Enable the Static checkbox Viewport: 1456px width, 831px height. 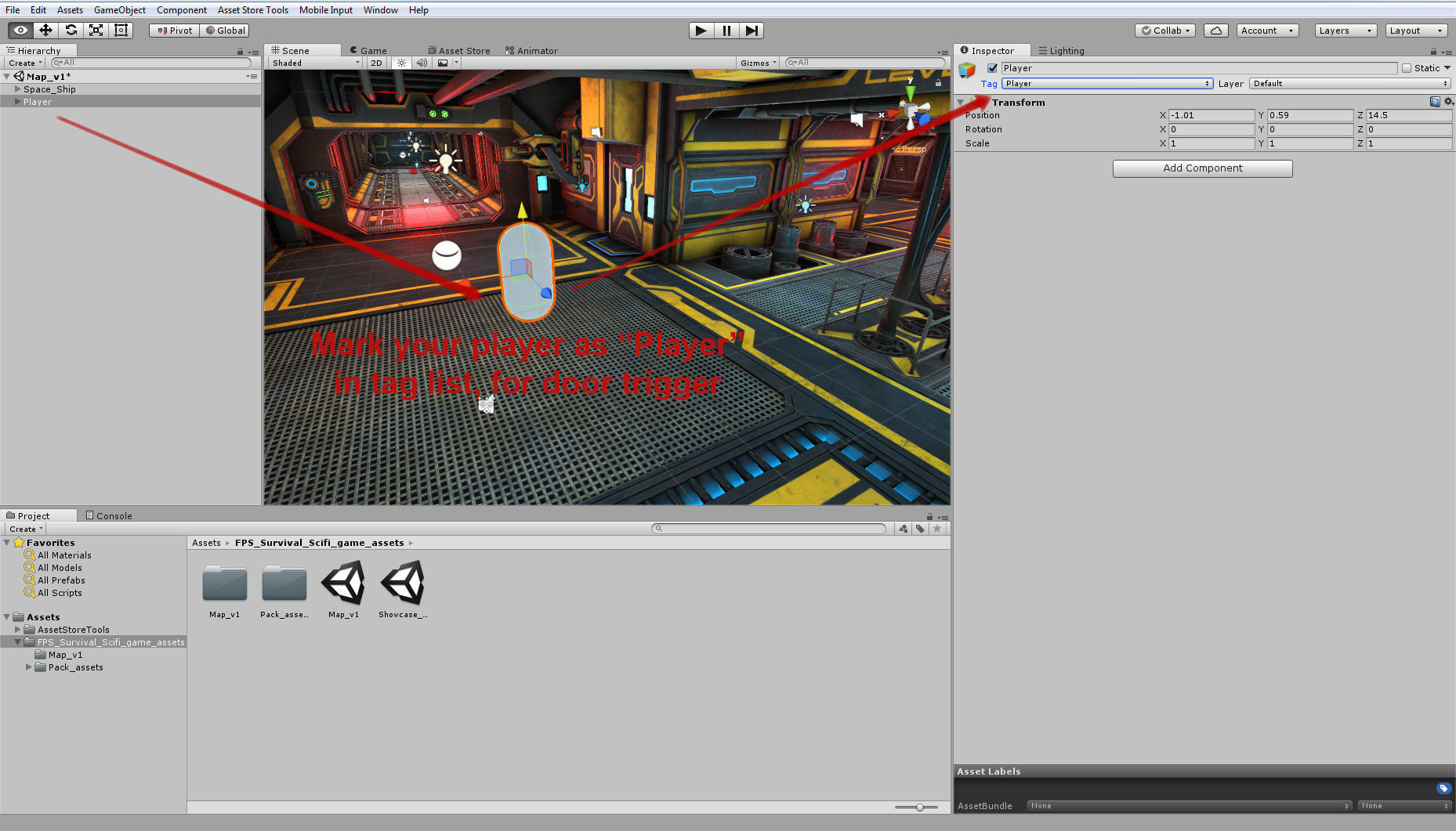coord(1407,68)
